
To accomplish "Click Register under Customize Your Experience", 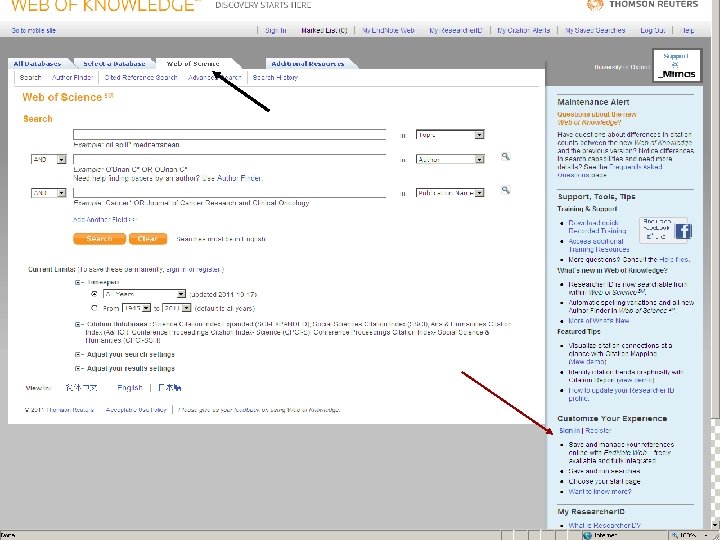I will (x=598, y=431).
